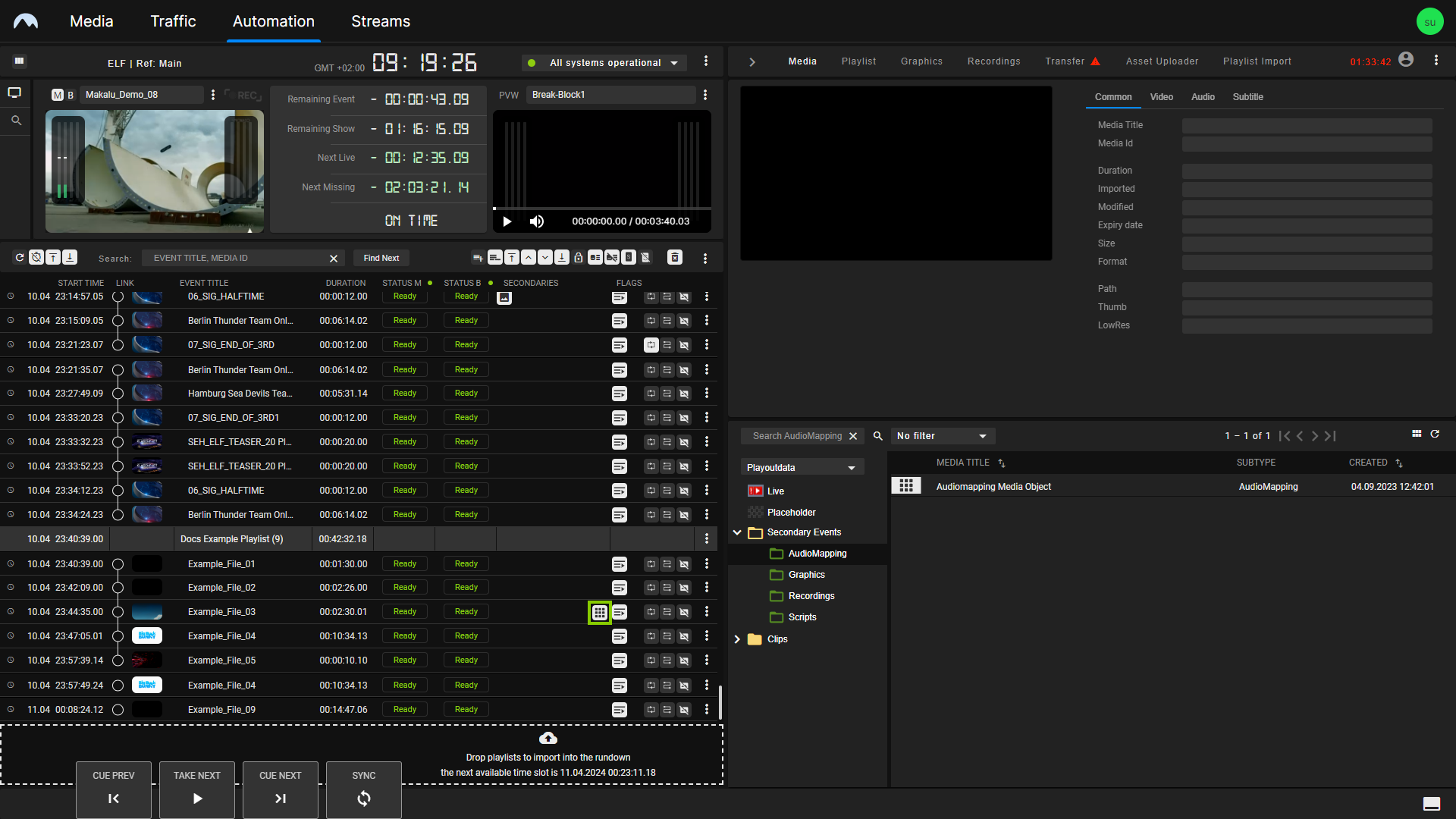The image size is (1456, 819).
Task: Toggle loop flag on 07_SIG_END_OF_3RD row
Action: coord(651,345)
